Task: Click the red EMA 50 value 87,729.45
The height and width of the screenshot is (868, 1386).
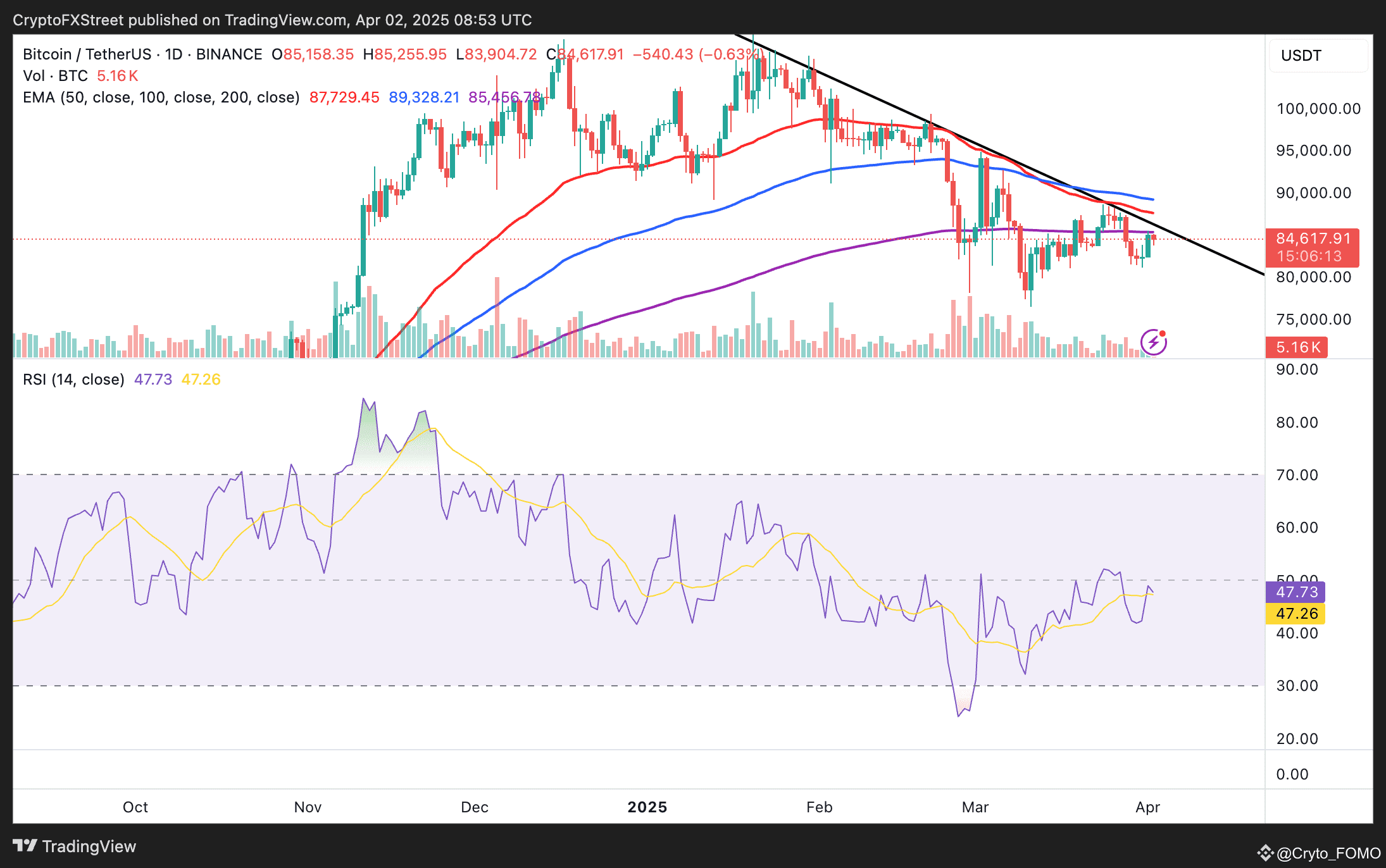Action: pyautogui.click(x=344, y=97)
